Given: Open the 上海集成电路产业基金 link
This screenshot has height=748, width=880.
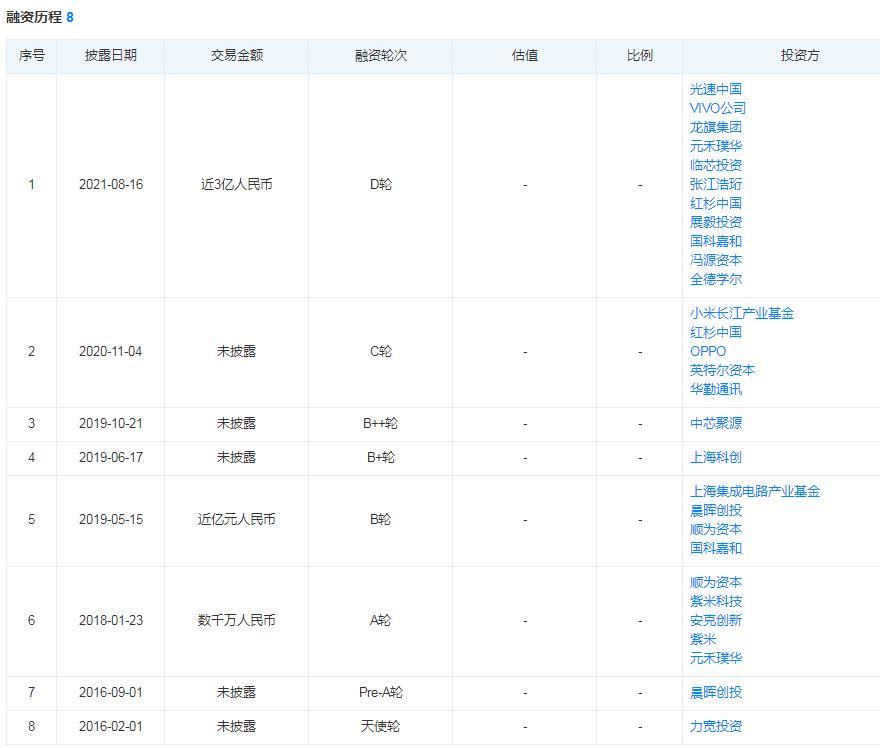Looking at the screenshot, I should 754,491.
